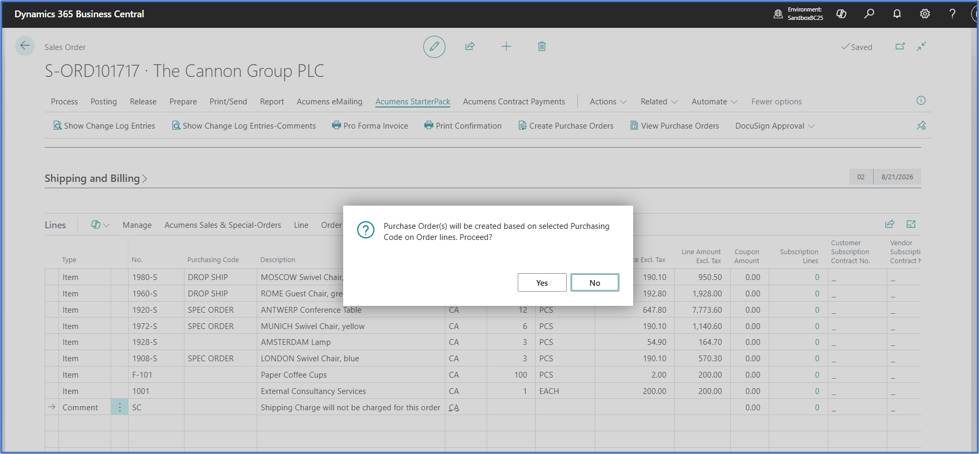Click Print Confirmation
The height and width of the screenshot is (454, 979).
point(463,126)
